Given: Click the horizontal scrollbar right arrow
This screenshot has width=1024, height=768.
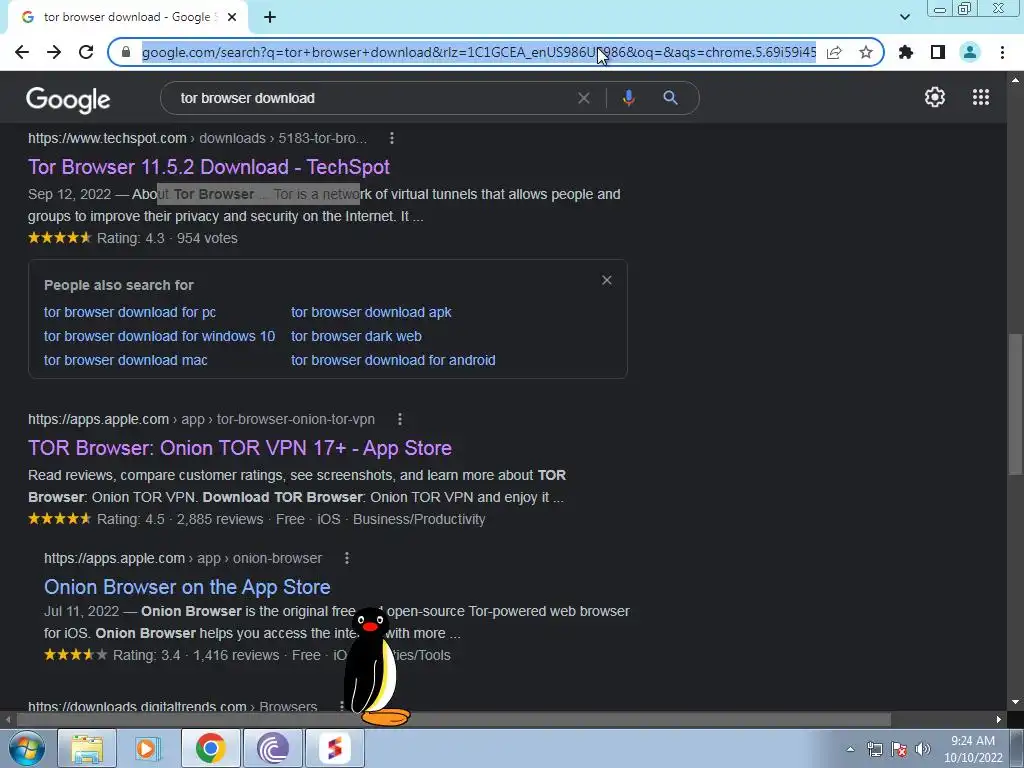Looking at the screenshot, I should [999, 720].
